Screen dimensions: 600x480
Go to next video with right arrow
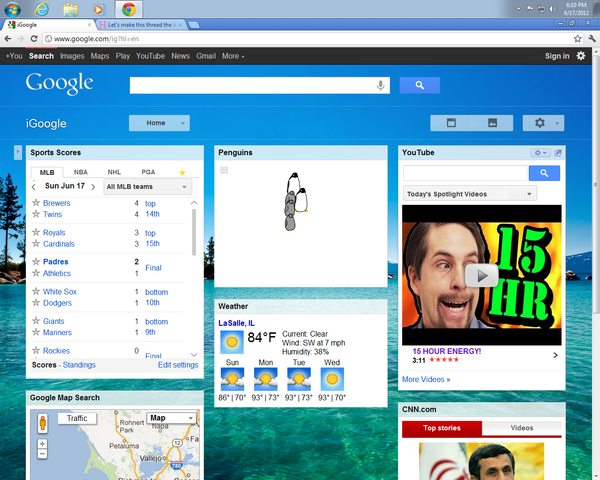click(556, 355)
